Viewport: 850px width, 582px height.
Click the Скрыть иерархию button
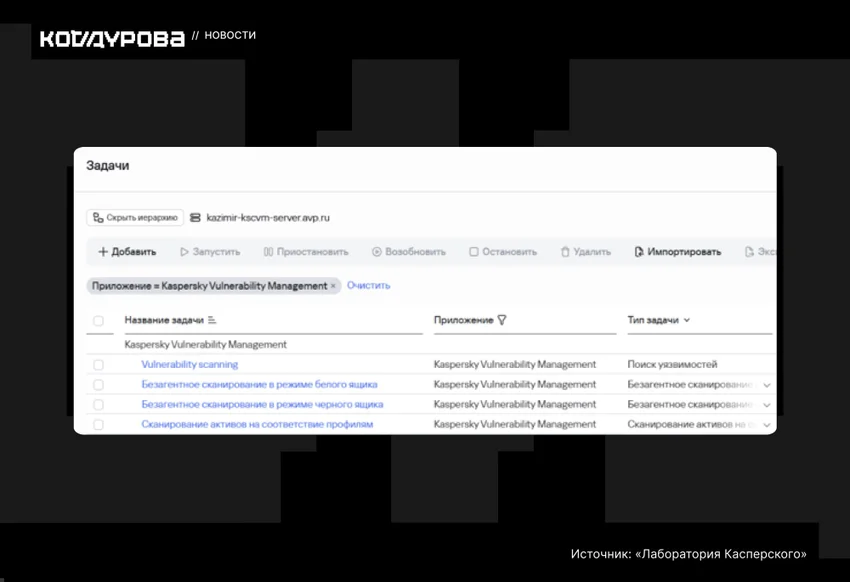click(135, 218)
